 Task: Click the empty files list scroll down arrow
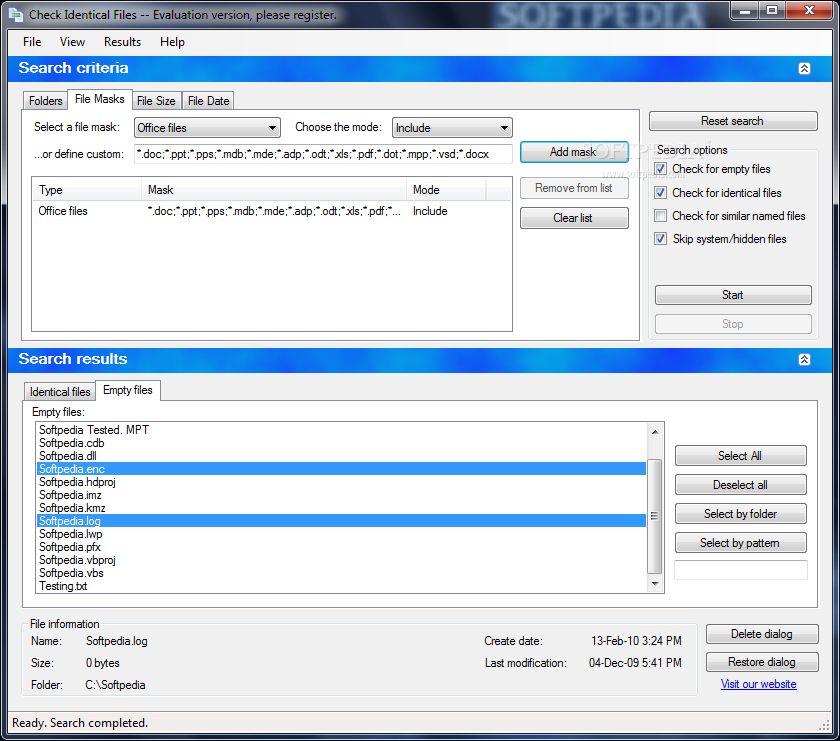(655, 583)
